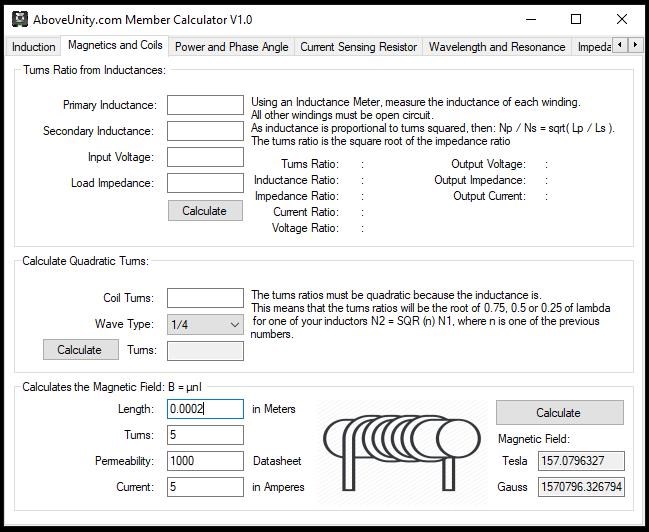This screenshot has height=532, width=649.
Task: Click the 'Impedance Ratio:' result label
Action: [297, 196]
